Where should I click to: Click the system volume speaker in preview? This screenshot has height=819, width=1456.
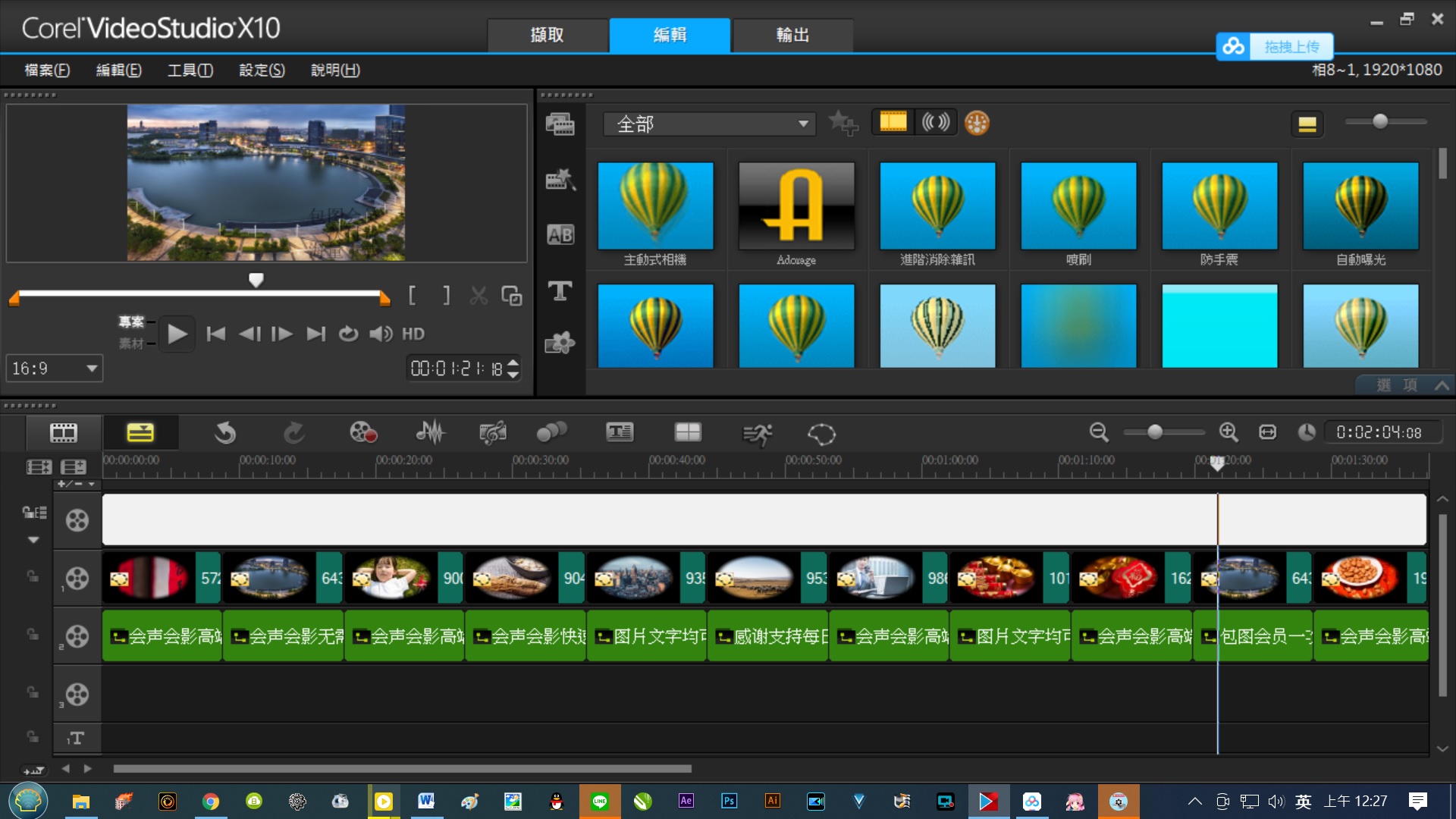[x=381, y=334]
